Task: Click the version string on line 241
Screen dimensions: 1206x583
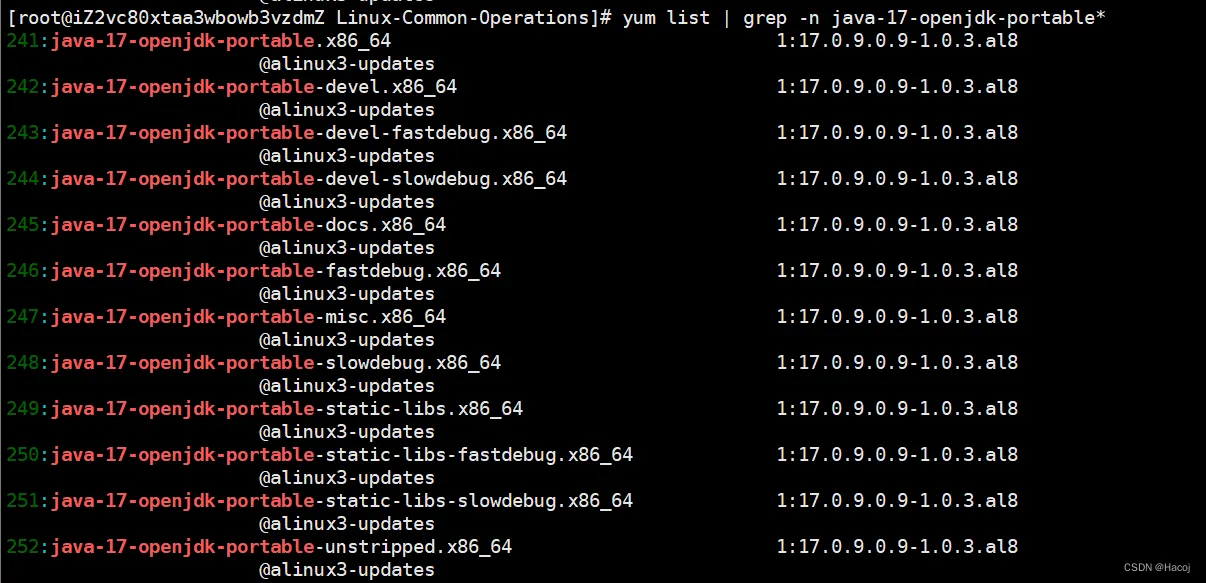Action: [897, 41]
